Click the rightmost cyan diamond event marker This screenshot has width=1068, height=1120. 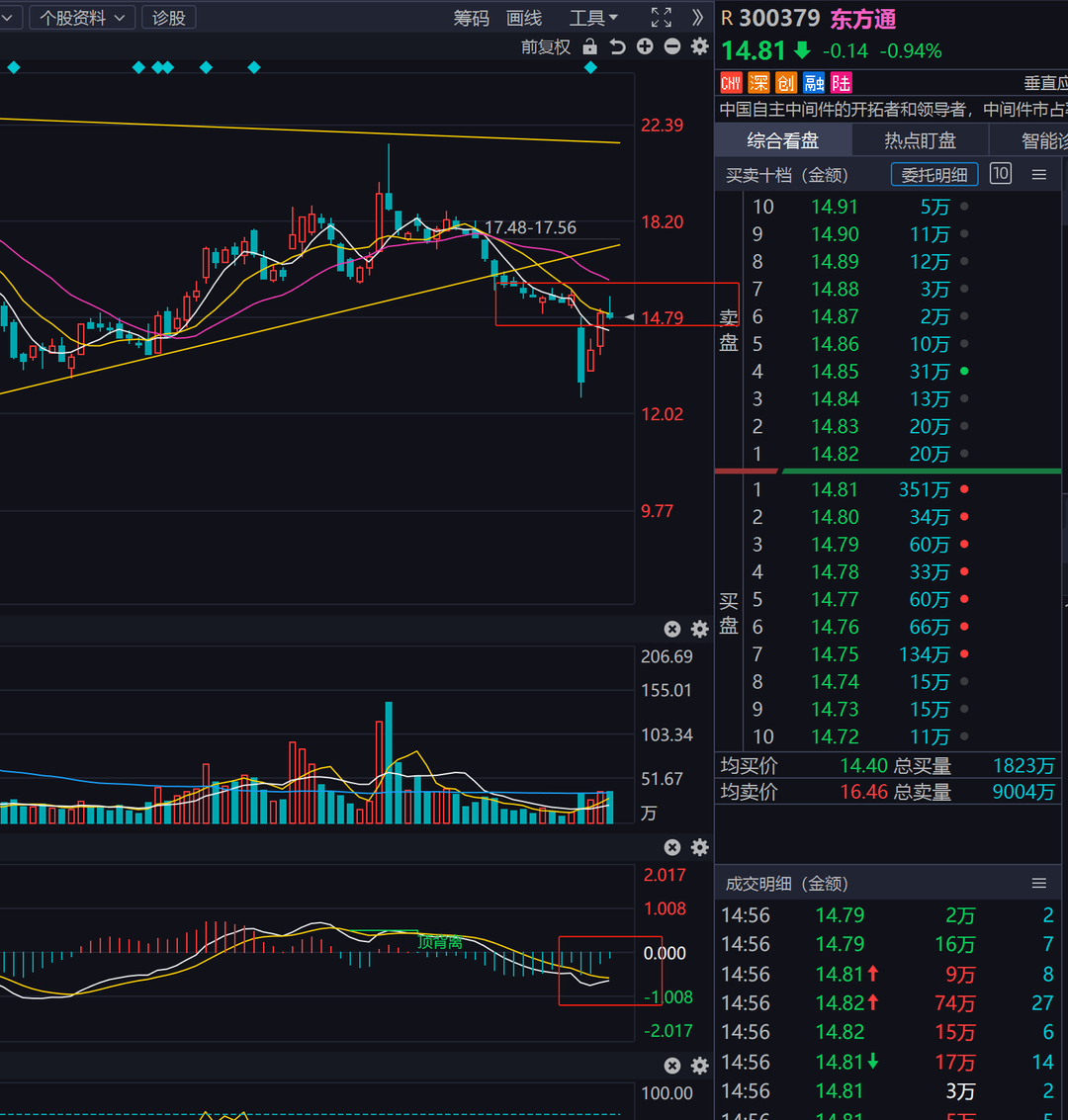pyautogui.click(x=590, y=67)
